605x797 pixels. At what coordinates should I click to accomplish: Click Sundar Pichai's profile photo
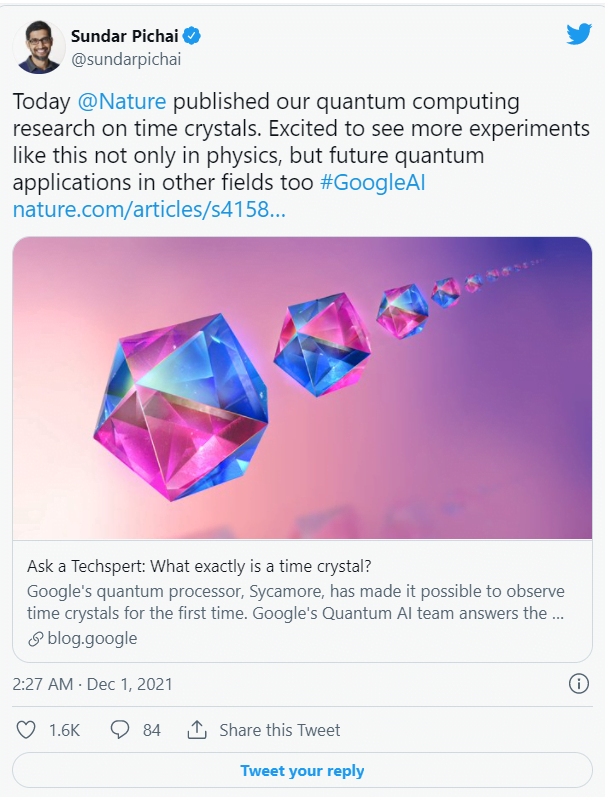(x=39, y=47)
